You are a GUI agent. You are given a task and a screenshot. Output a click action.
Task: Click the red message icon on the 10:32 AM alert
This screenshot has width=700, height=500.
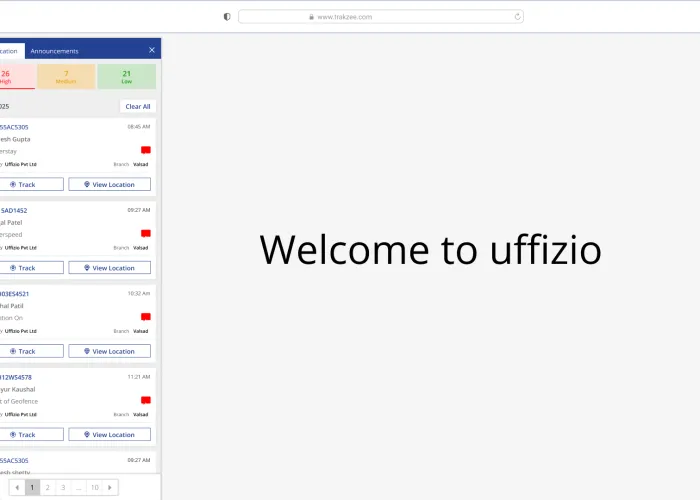click(145, 317)
